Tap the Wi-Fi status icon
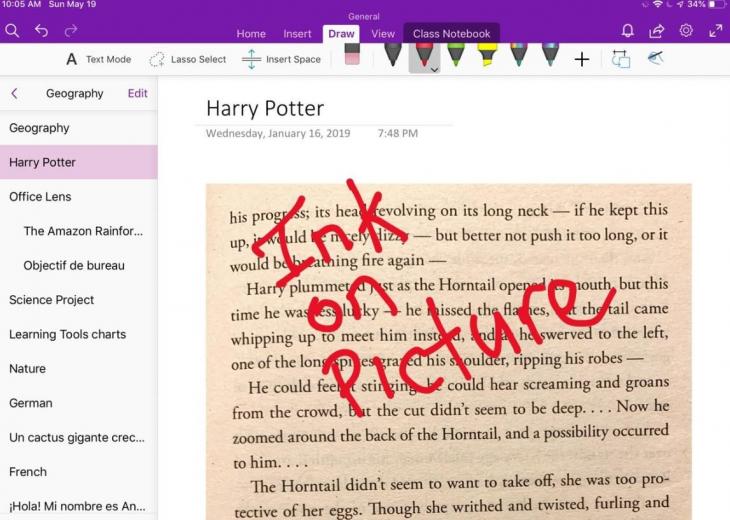The image size is (730, 520). point(657,4)
